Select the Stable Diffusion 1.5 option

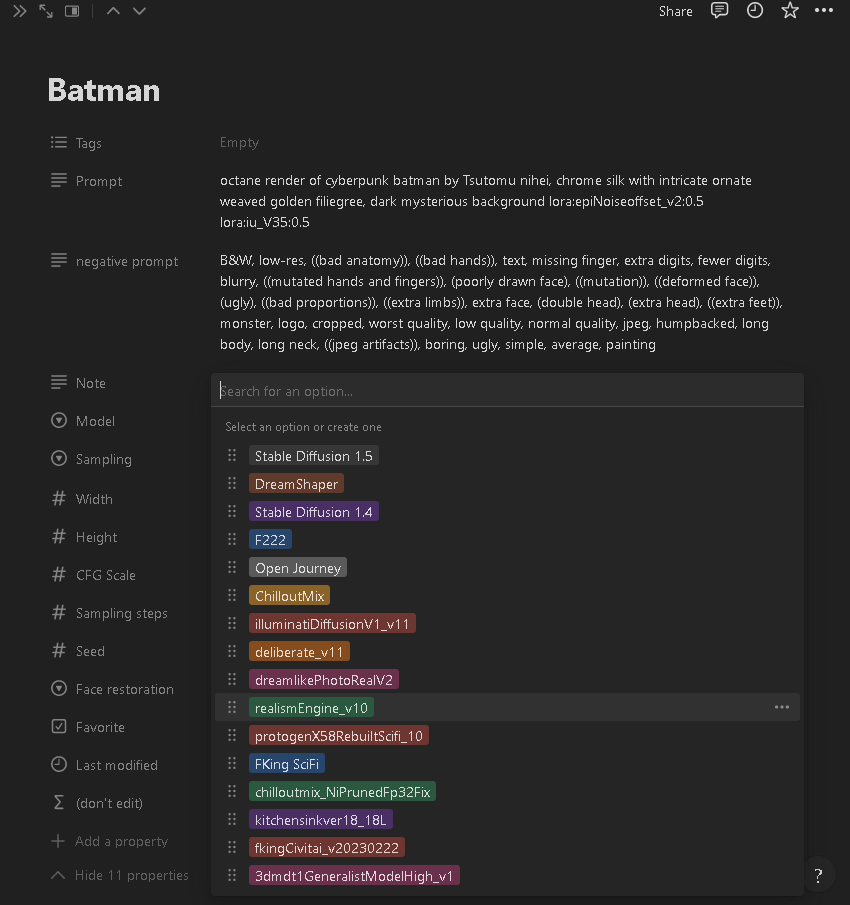[313, 456]
